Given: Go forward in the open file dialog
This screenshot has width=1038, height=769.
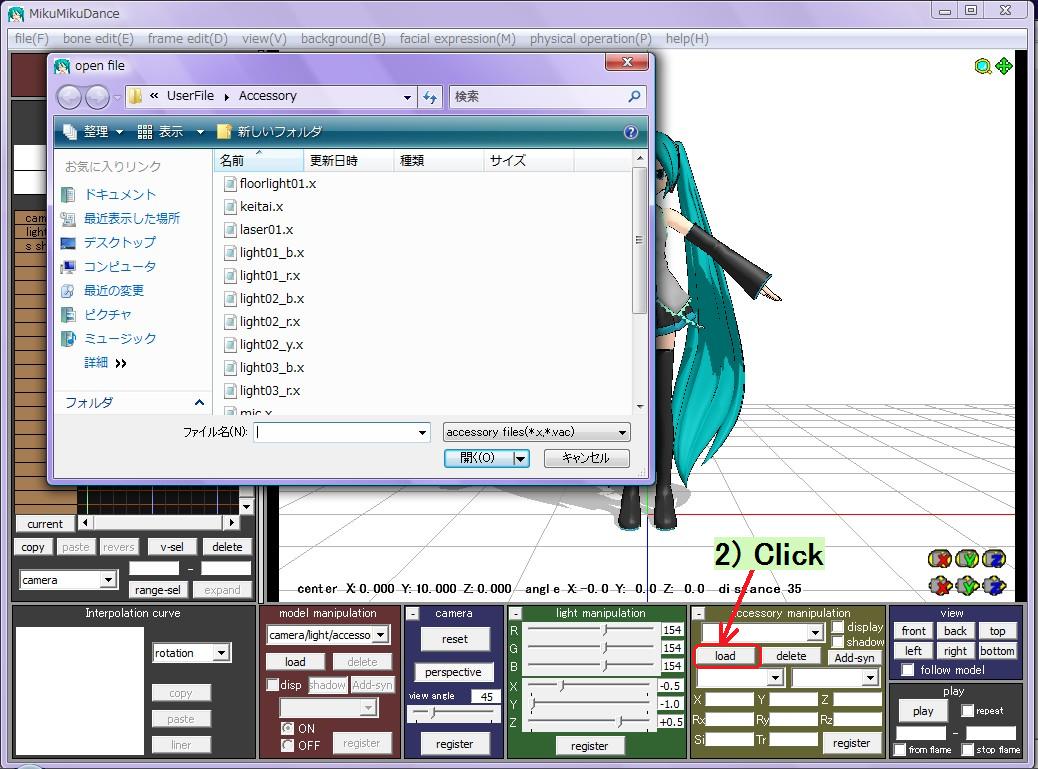Looking at the screenshot, I should 97,97.
